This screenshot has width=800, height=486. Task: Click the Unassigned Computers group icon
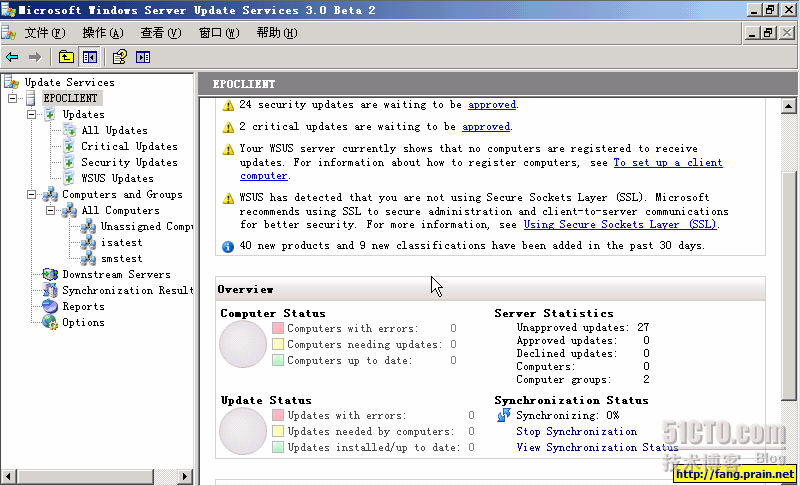(88, 226)
